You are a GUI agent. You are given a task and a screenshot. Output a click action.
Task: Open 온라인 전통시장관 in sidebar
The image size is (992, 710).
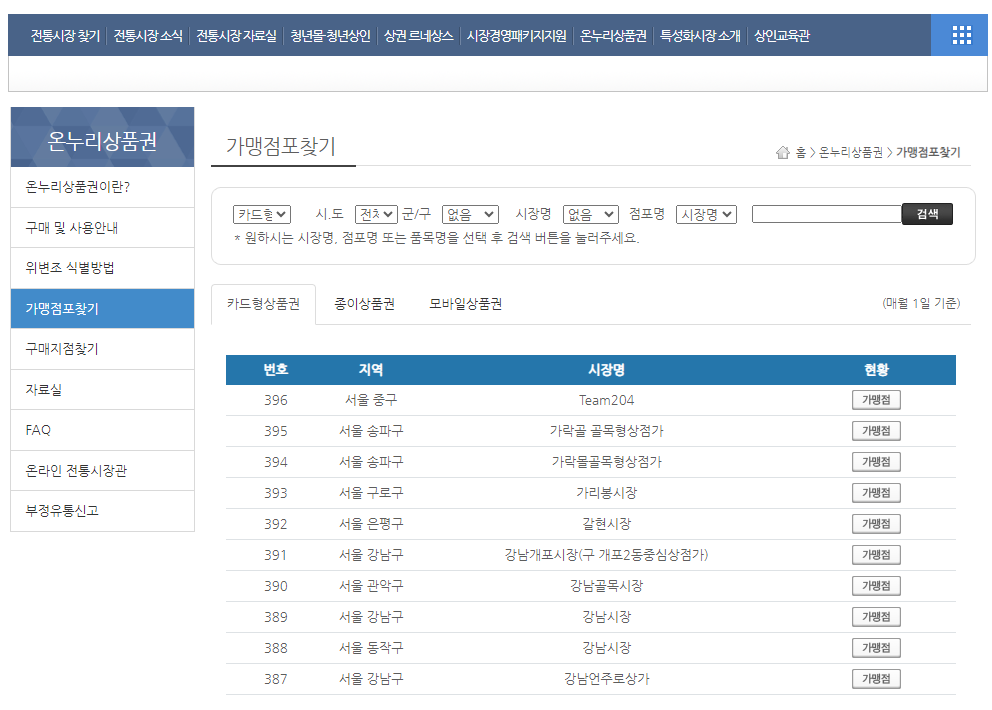pyautogui.click(x=102, y=471)
